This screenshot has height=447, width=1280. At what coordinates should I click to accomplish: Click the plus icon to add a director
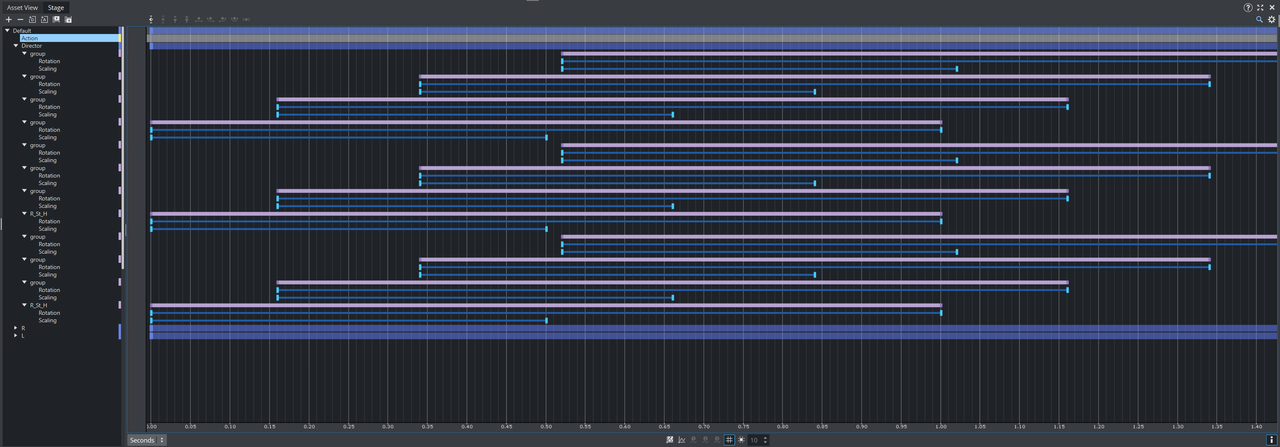(8, 19)
